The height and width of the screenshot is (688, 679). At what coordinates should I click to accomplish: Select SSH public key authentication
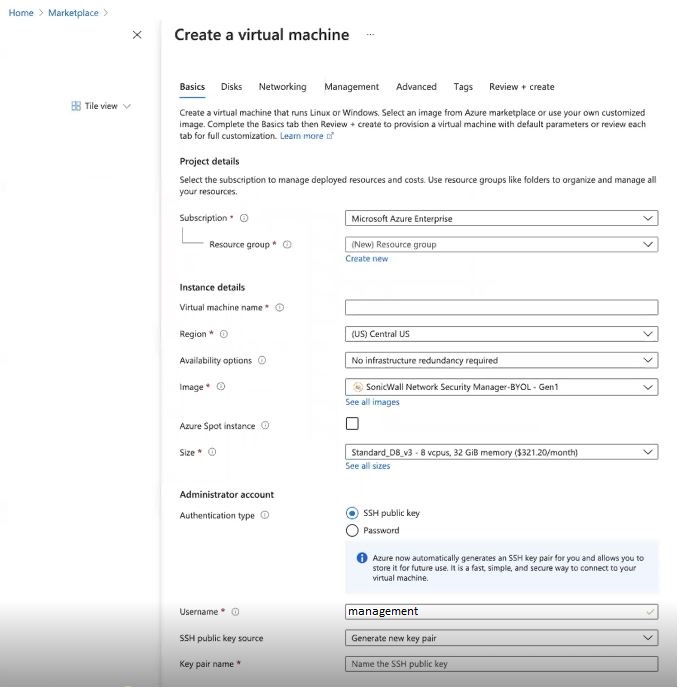[x=352, y=513]
